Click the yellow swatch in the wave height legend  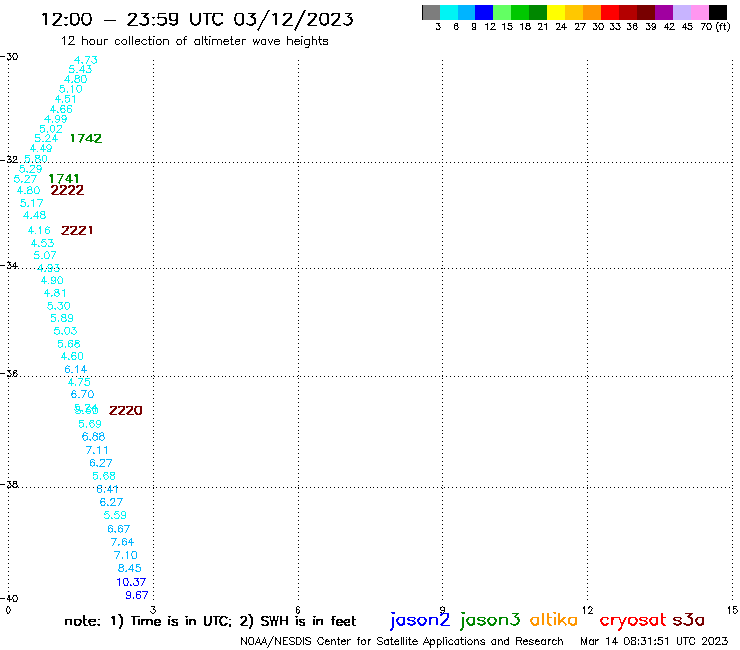556,12
